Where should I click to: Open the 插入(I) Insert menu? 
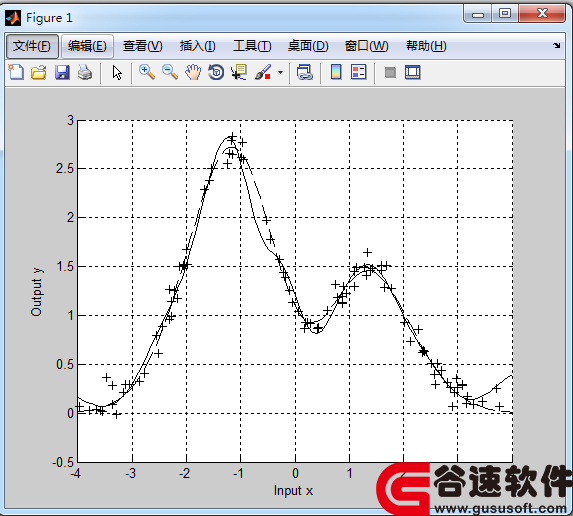(x=197, y=46)
